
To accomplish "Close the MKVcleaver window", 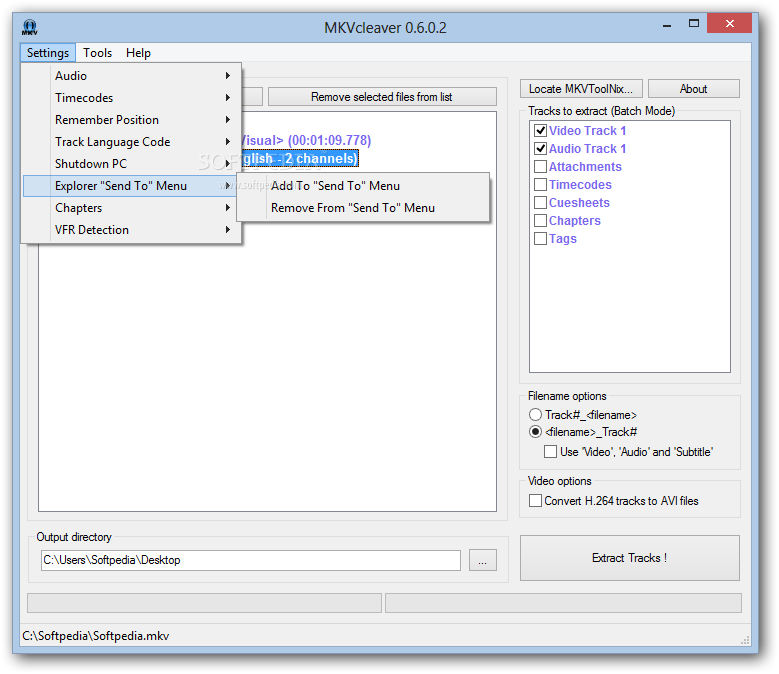I will click(x=729, y=23).
